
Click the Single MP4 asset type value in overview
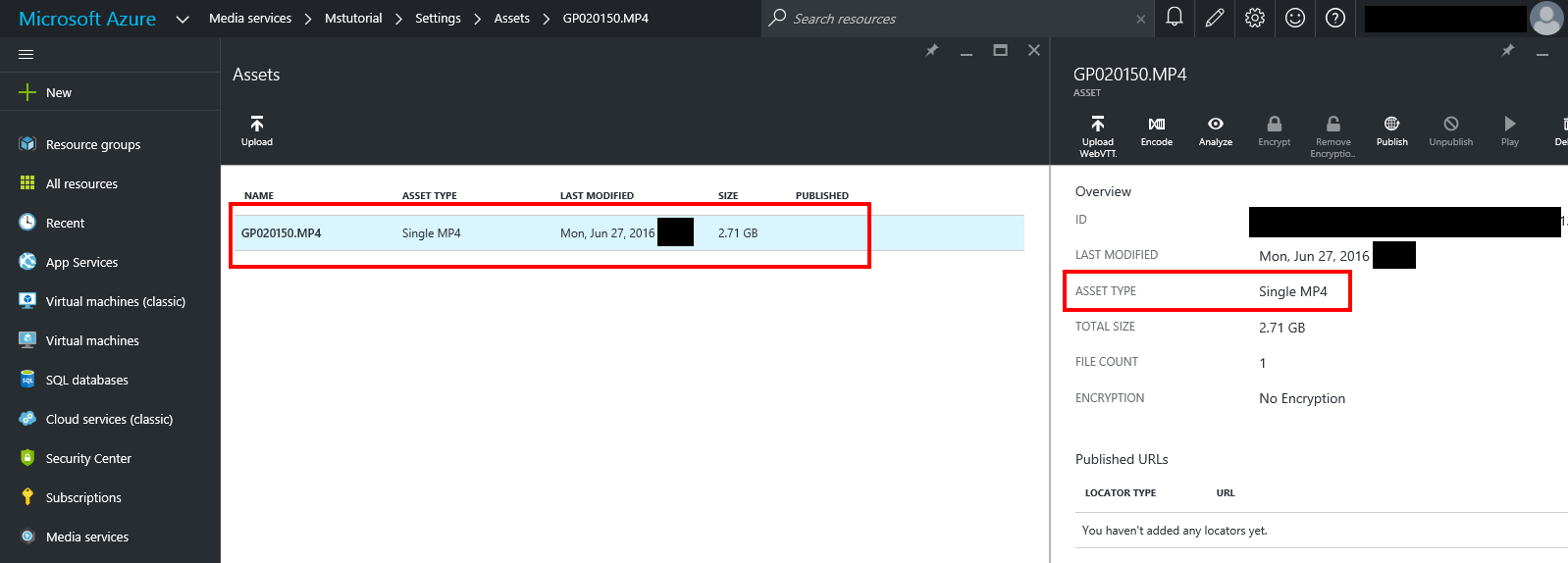(x=1292, y=291)
